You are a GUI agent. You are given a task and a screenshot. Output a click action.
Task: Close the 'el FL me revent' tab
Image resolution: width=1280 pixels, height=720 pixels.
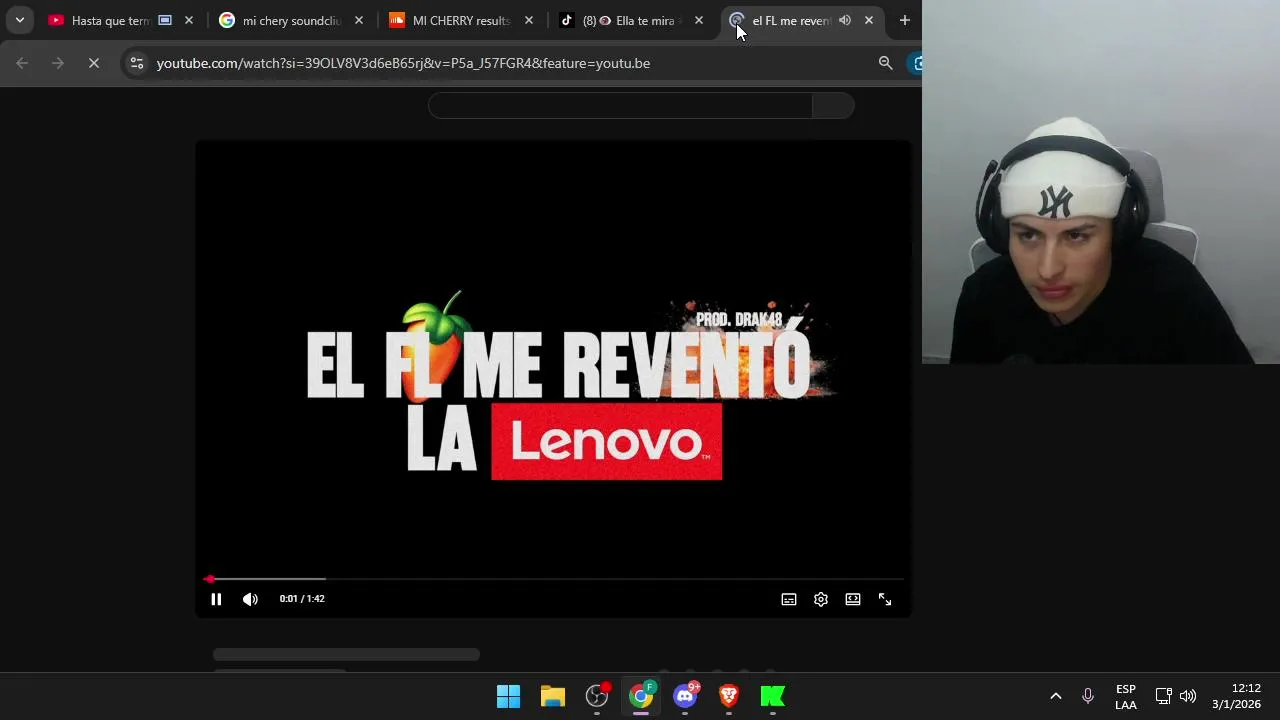(x=869, y=20)
